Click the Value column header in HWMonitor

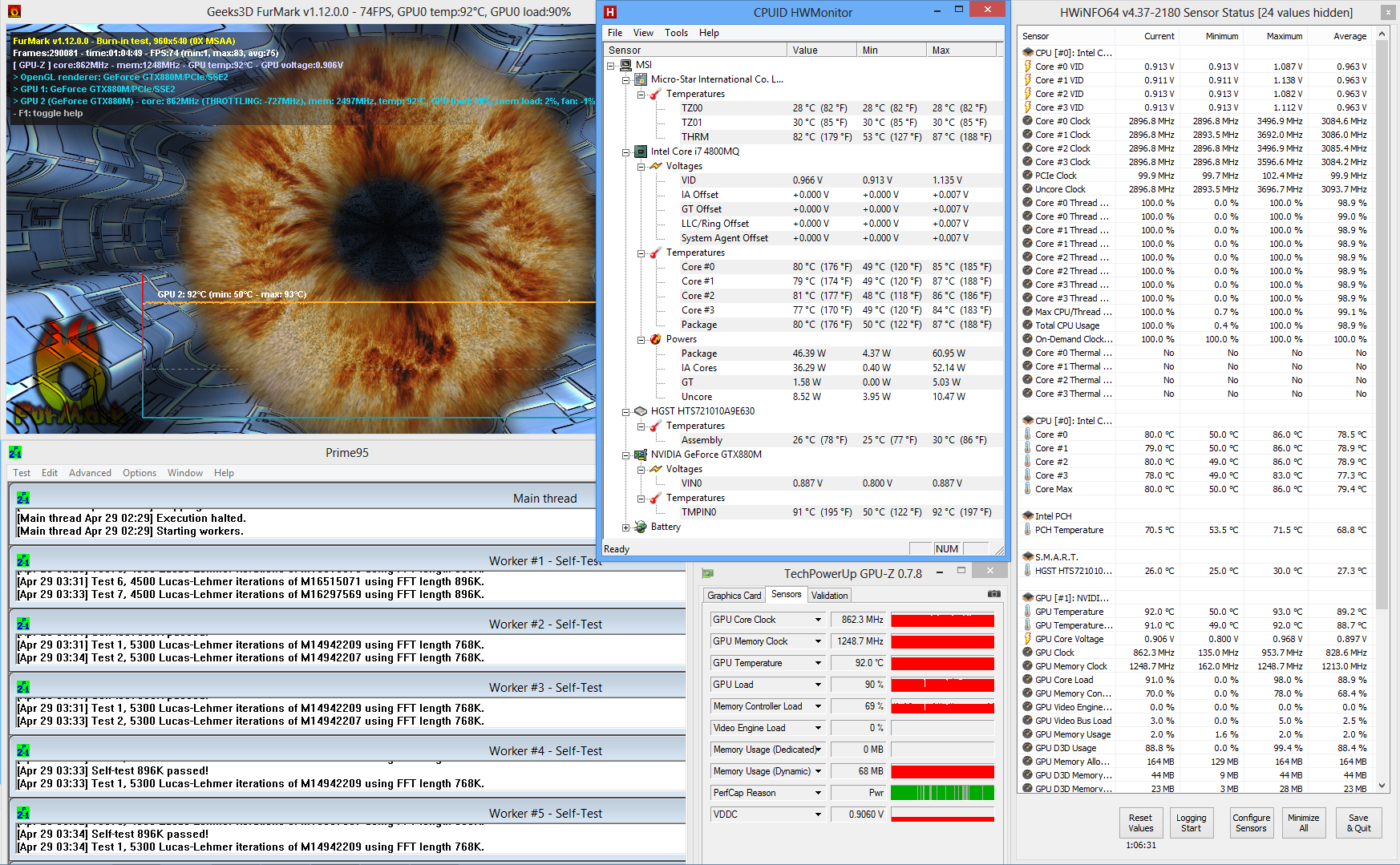click(822, 51)
